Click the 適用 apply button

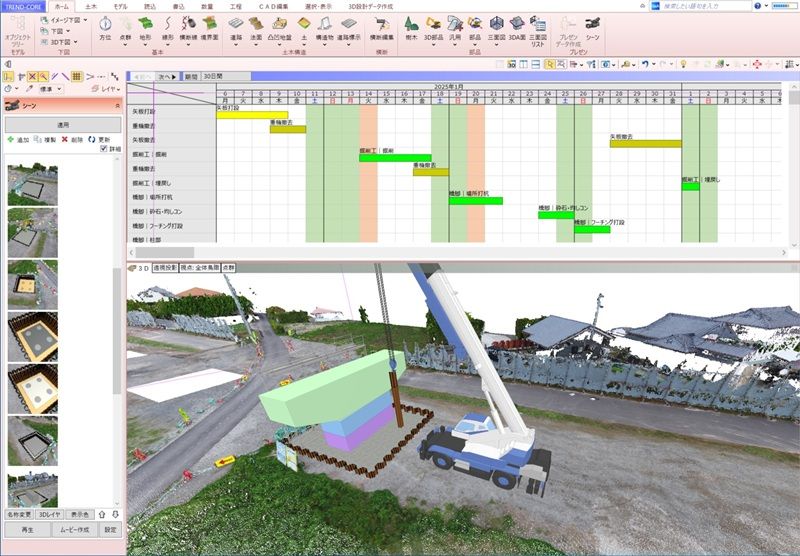click(62, 126)
